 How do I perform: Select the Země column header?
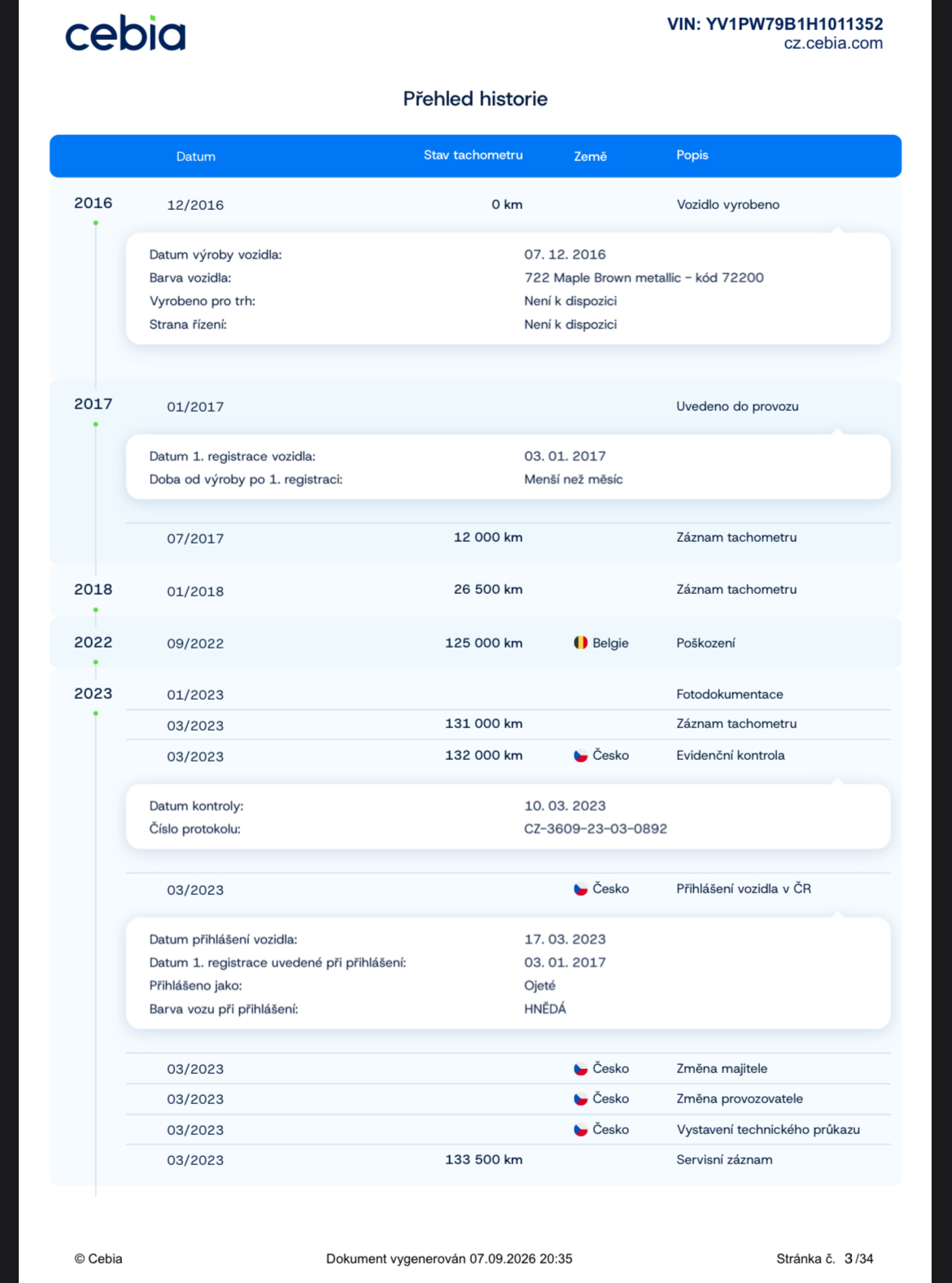[591, 156]
